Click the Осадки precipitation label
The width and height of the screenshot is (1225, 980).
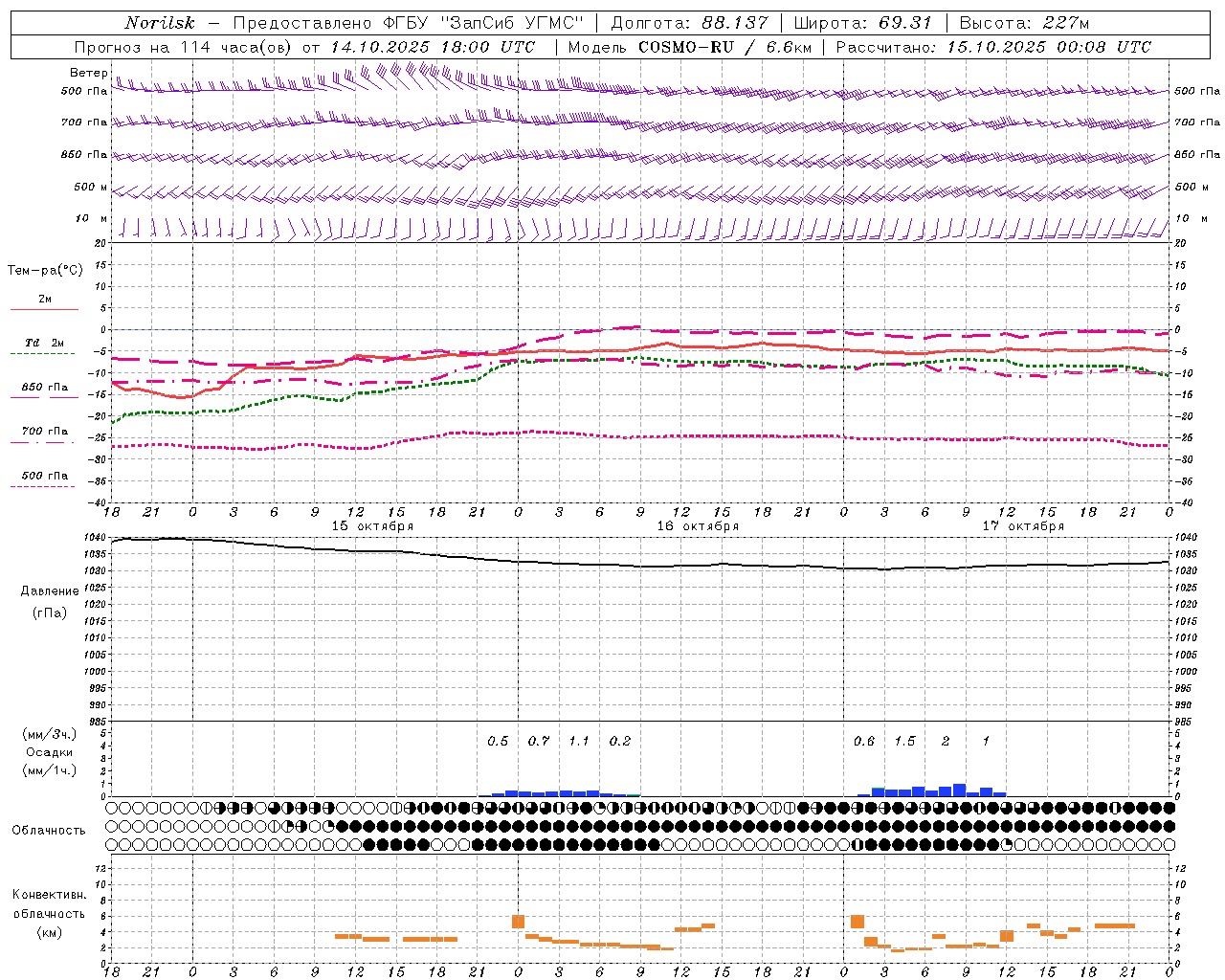(x=50, y=752)
